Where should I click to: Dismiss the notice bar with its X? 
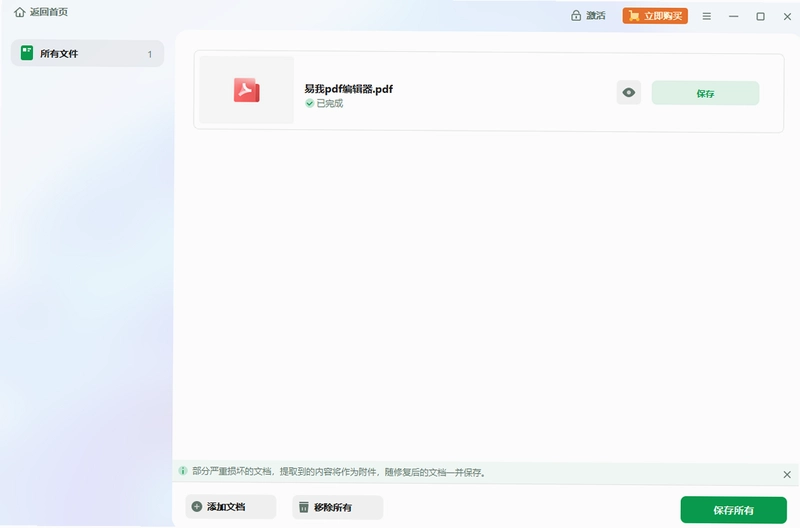point(787,474)
